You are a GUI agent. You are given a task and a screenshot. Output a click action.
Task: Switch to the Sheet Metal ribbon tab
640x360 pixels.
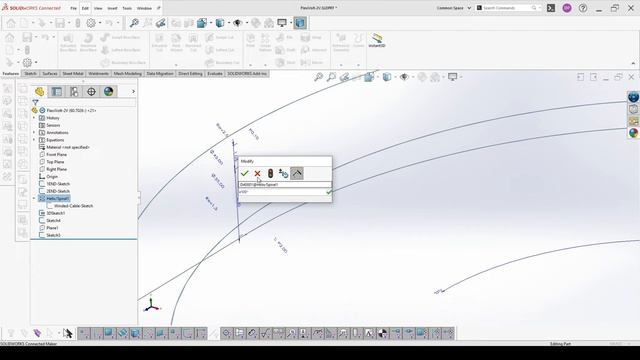73,74
